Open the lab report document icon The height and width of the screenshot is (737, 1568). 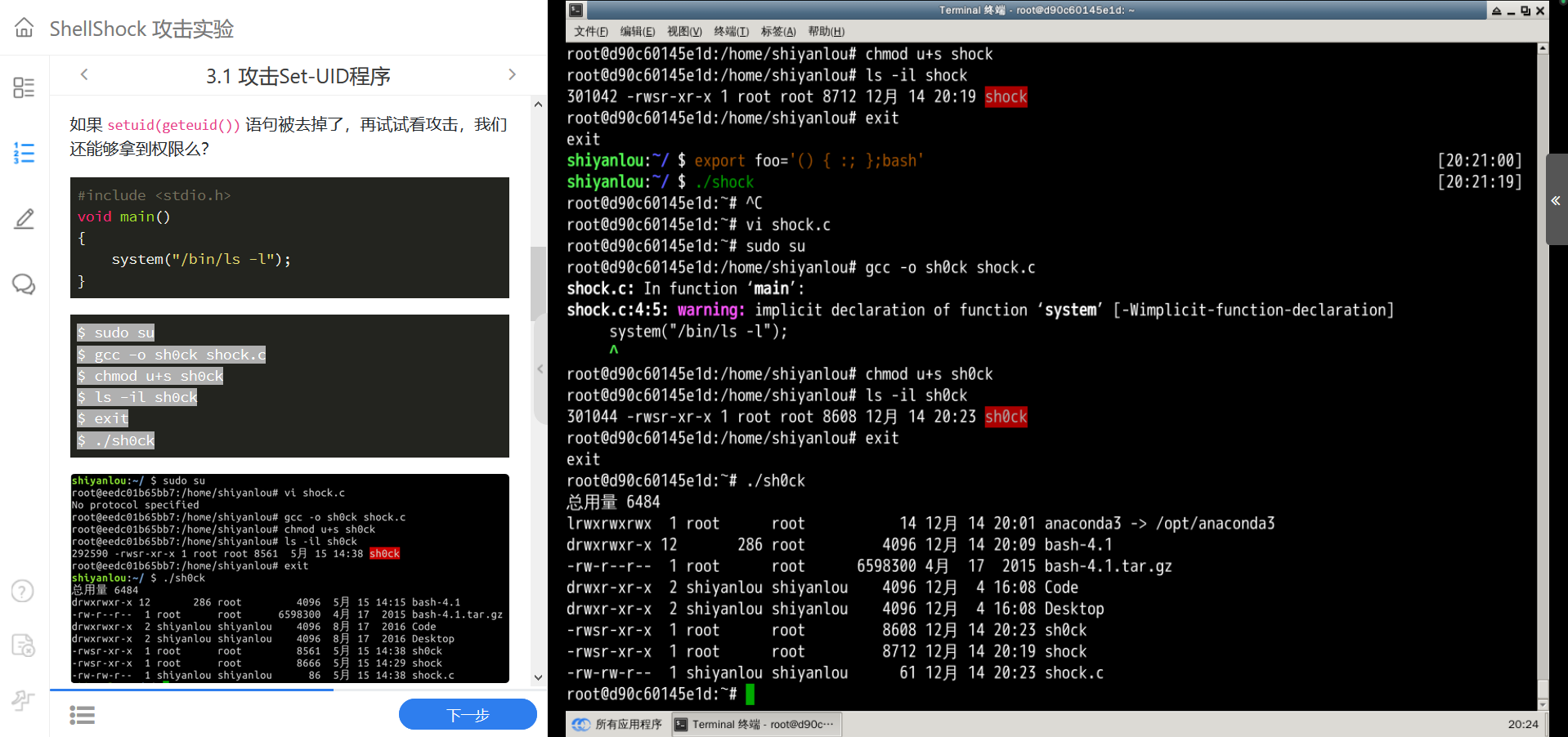tap(24, 645)
